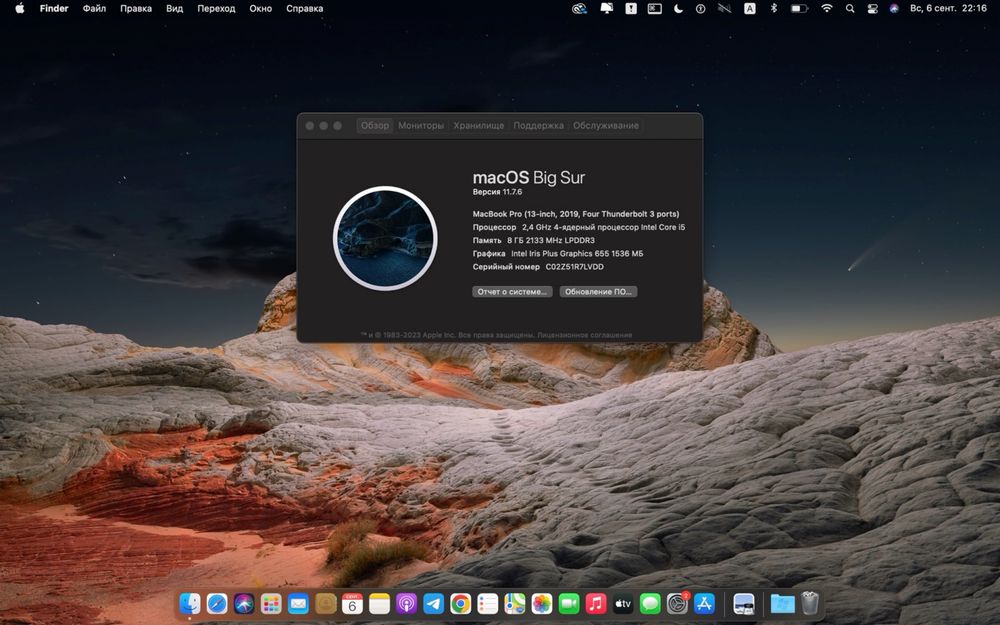
Task: Switch to the Мониторы tab
Action: [x=421, y=126]
